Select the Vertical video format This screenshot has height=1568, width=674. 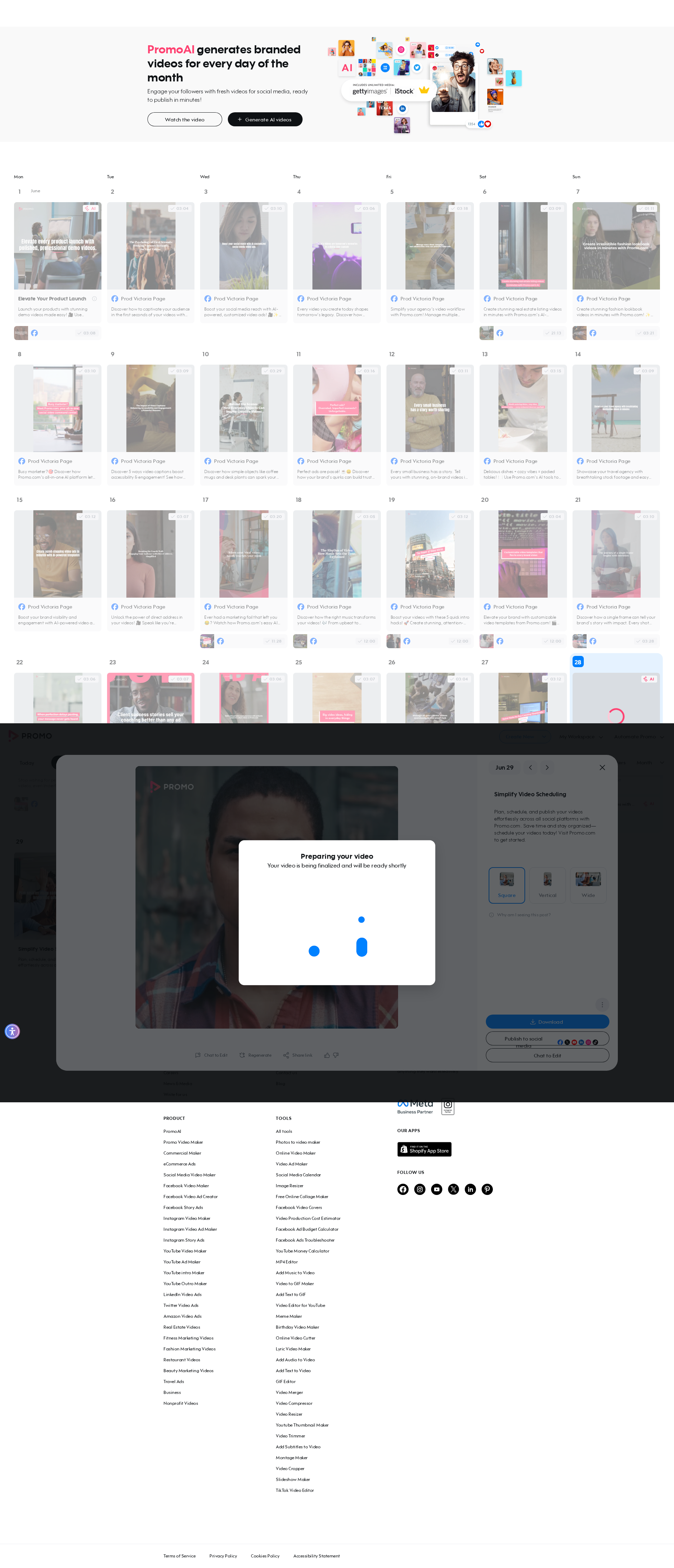pos(547,885)
